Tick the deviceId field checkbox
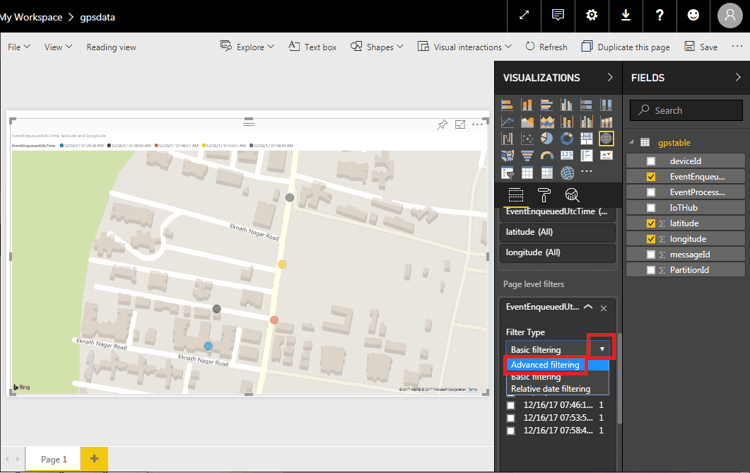This screenshot has width=750, height=473. tap(651, 161)
